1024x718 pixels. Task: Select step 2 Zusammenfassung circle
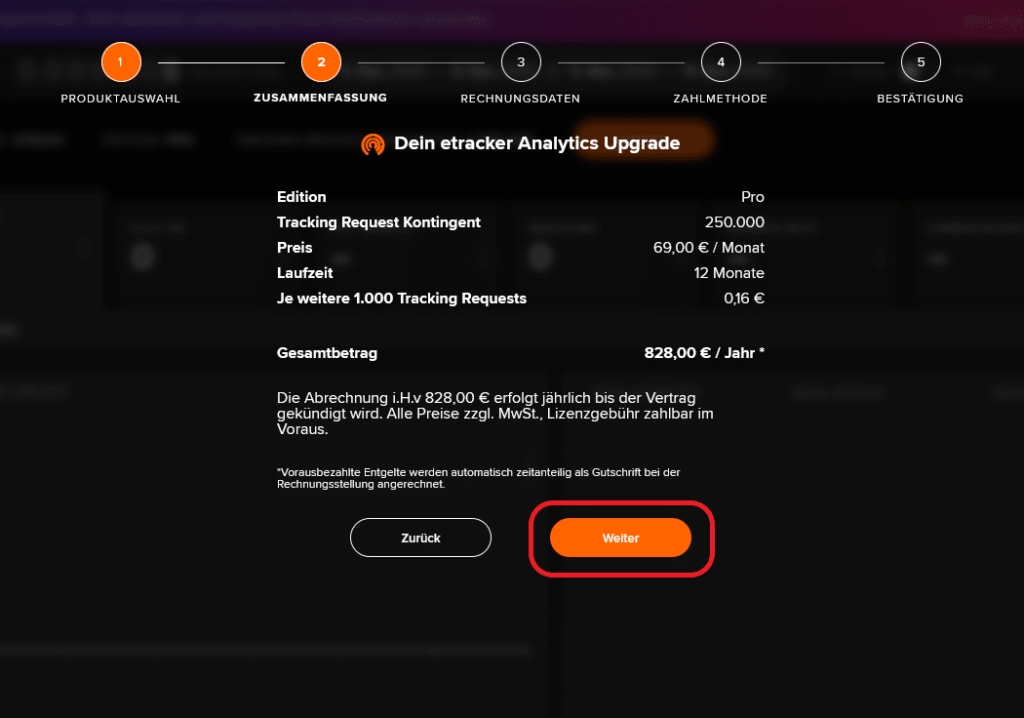point(321,62)
